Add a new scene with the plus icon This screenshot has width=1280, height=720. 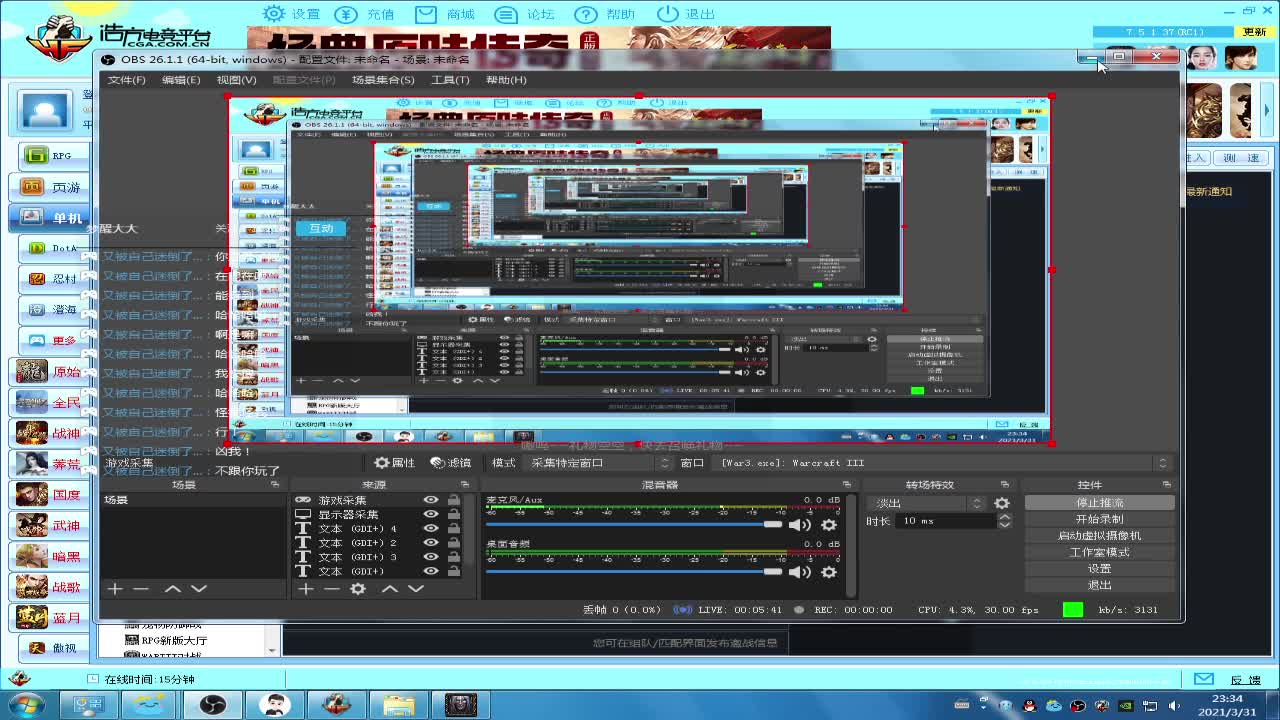[115, 589]
